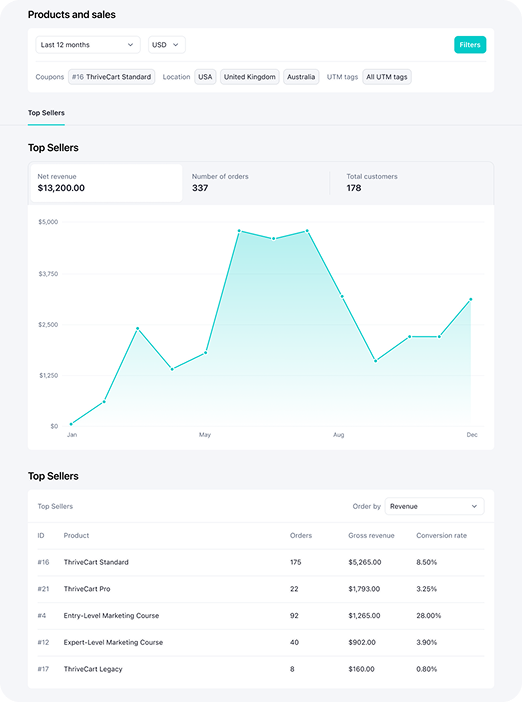The height and width of the screenshot is (702, 522).
Task: Click the ID column header
Action: [41, 535]
